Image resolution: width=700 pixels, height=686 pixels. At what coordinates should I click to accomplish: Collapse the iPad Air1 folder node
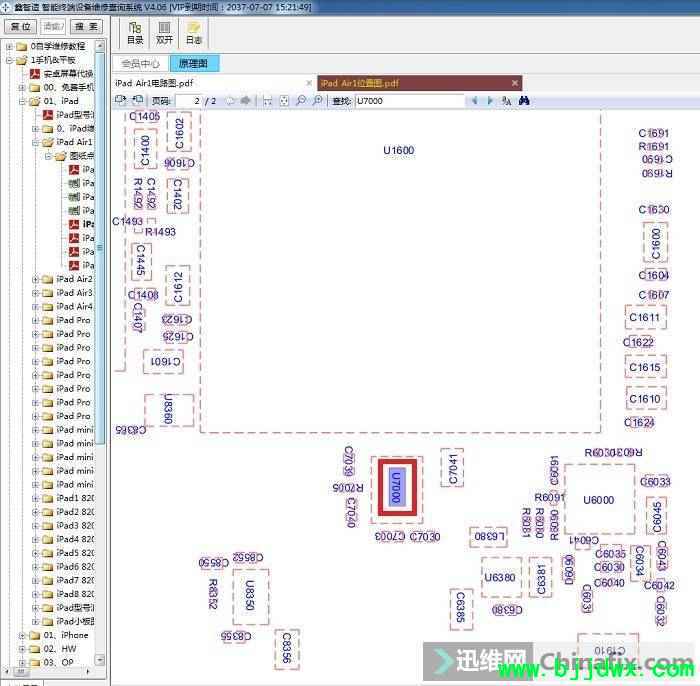[35, 142]
